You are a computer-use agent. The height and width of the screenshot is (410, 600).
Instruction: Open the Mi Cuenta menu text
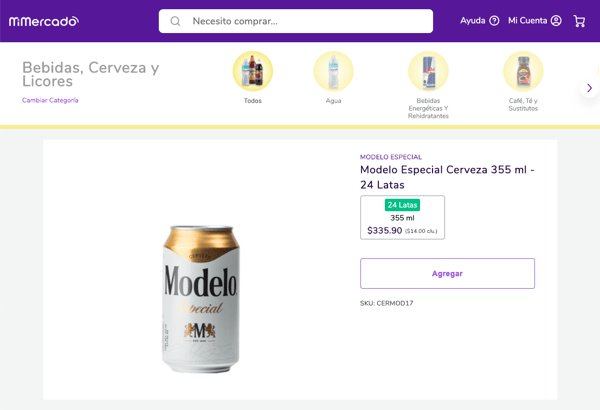(527, 21)
